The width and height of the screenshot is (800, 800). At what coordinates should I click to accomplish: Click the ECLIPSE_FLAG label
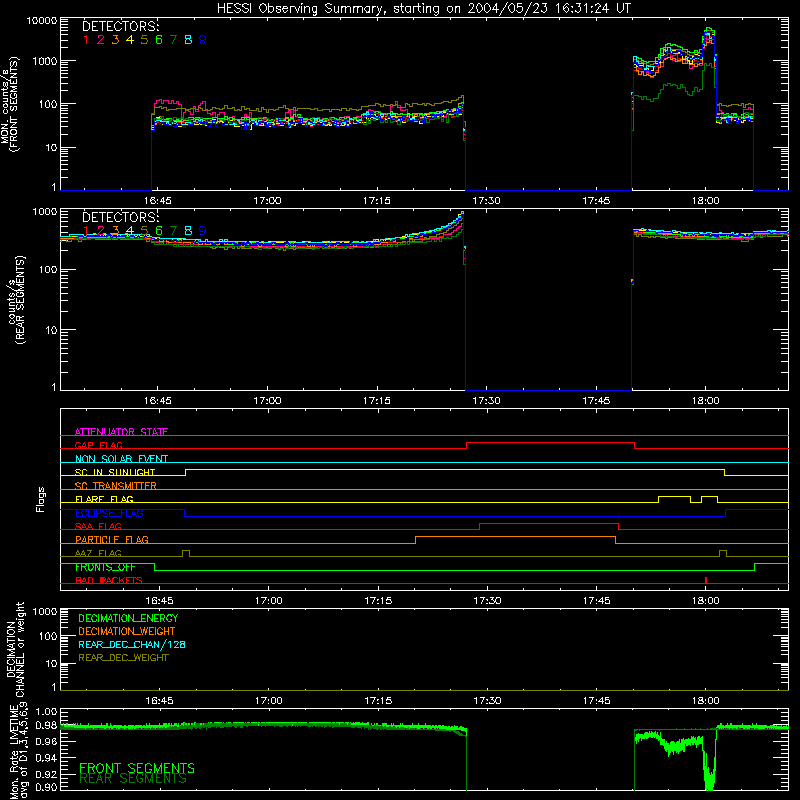(x=109, y=513)
